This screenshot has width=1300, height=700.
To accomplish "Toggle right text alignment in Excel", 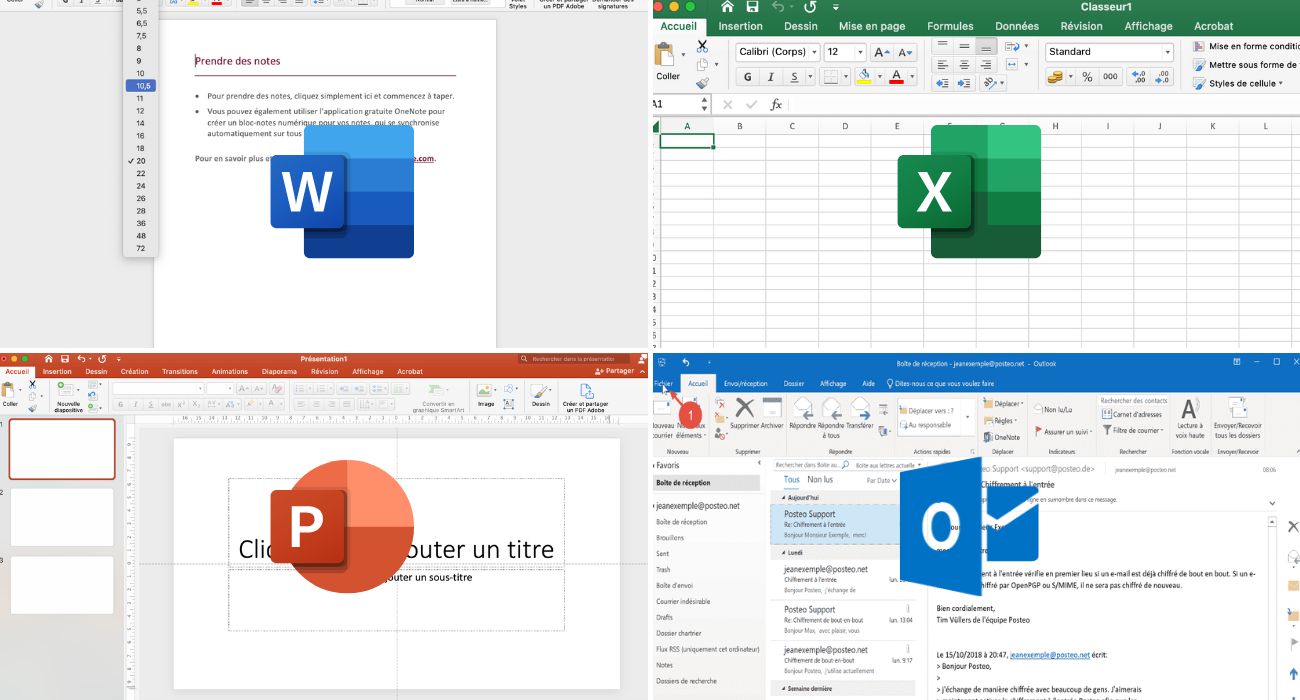I will 987,65.
